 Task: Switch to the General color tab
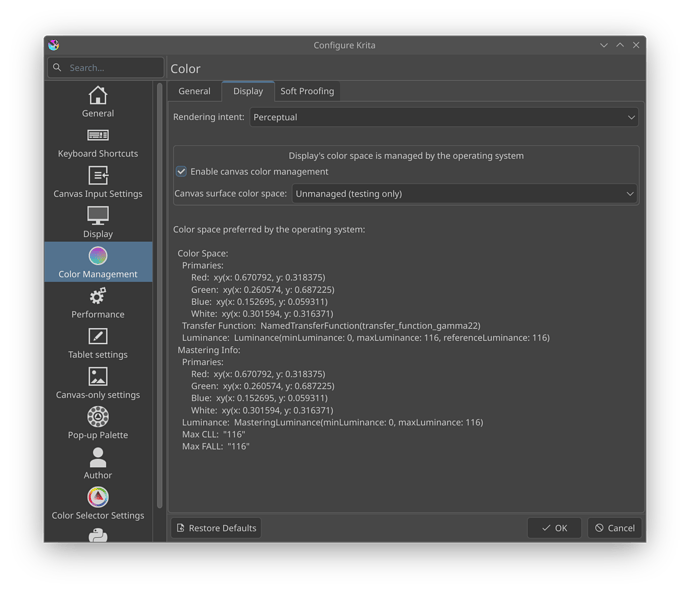click(194, 91)
